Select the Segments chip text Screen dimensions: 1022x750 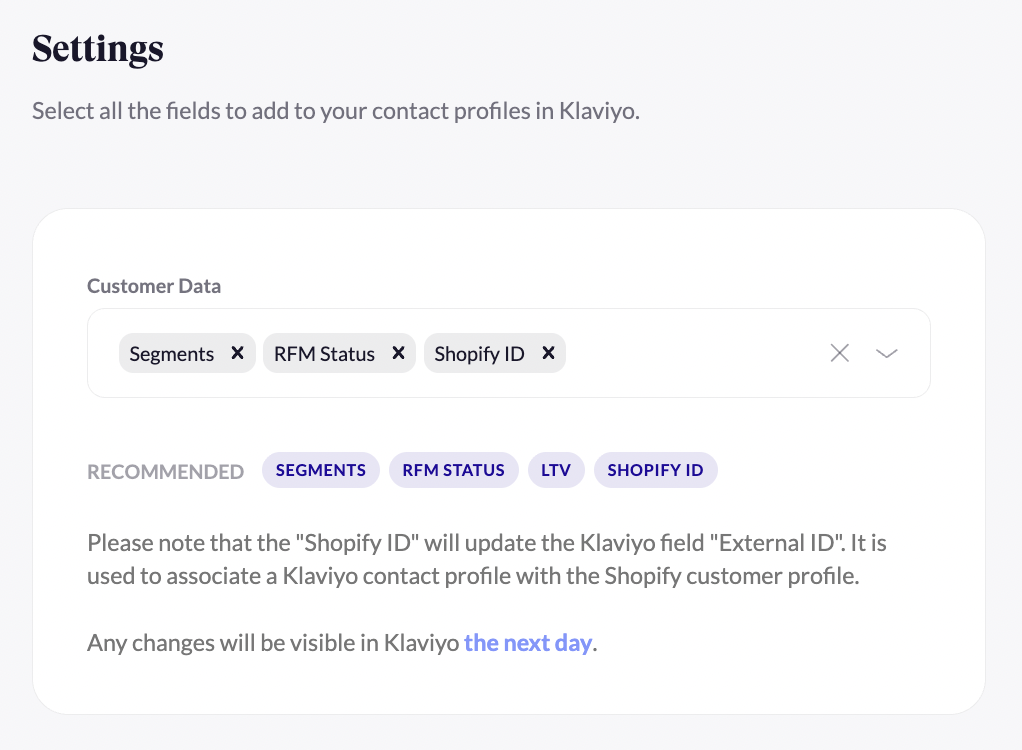(170, 353)
